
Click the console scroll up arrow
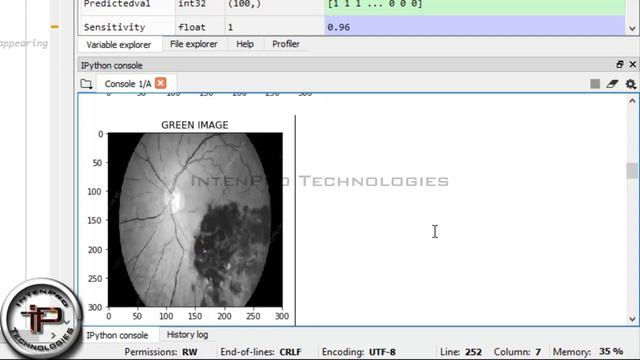pyautogui.click(x=632, y=101)
